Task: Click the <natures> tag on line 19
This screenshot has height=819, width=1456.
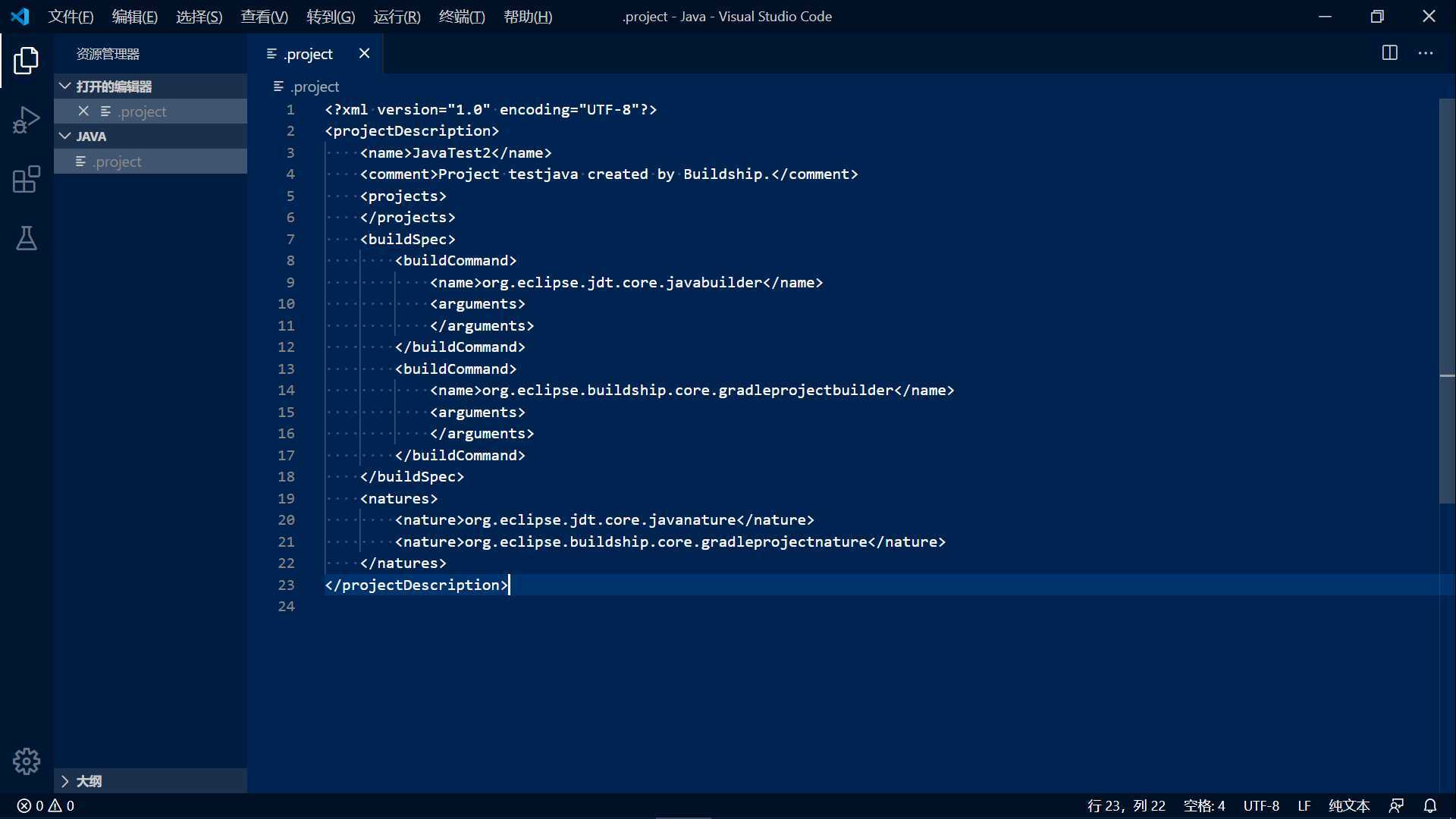Action: pos(399,499)
